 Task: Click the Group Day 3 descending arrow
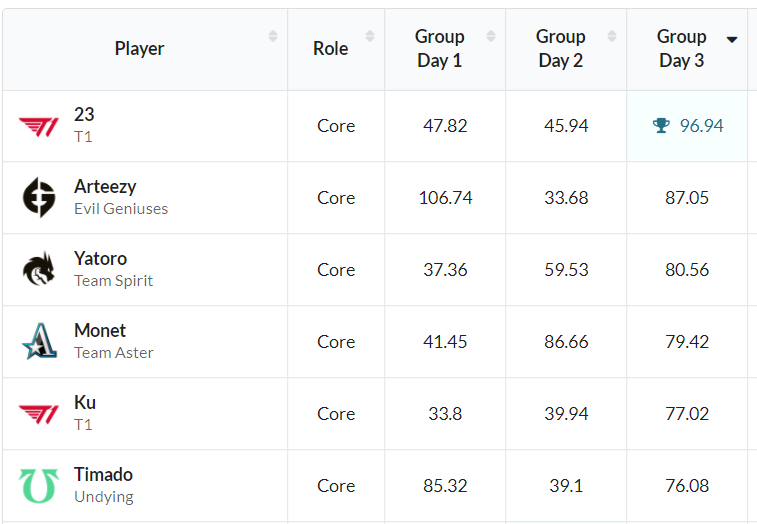point(732,40)
